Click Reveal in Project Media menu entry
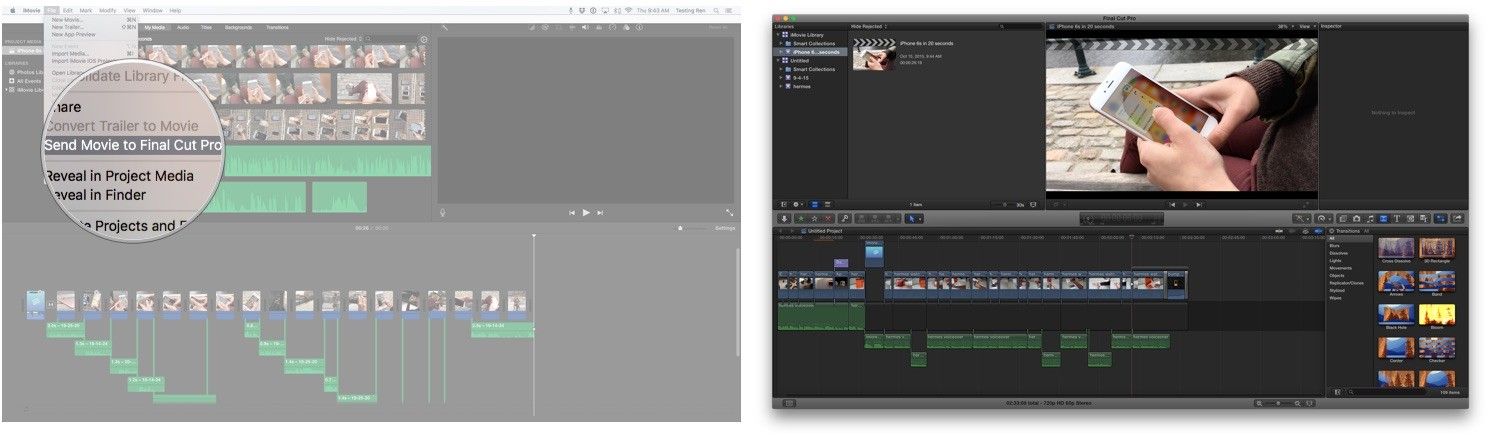This screenshot has width=1492, height=441. pyautogui.click(x=119, y=177)
